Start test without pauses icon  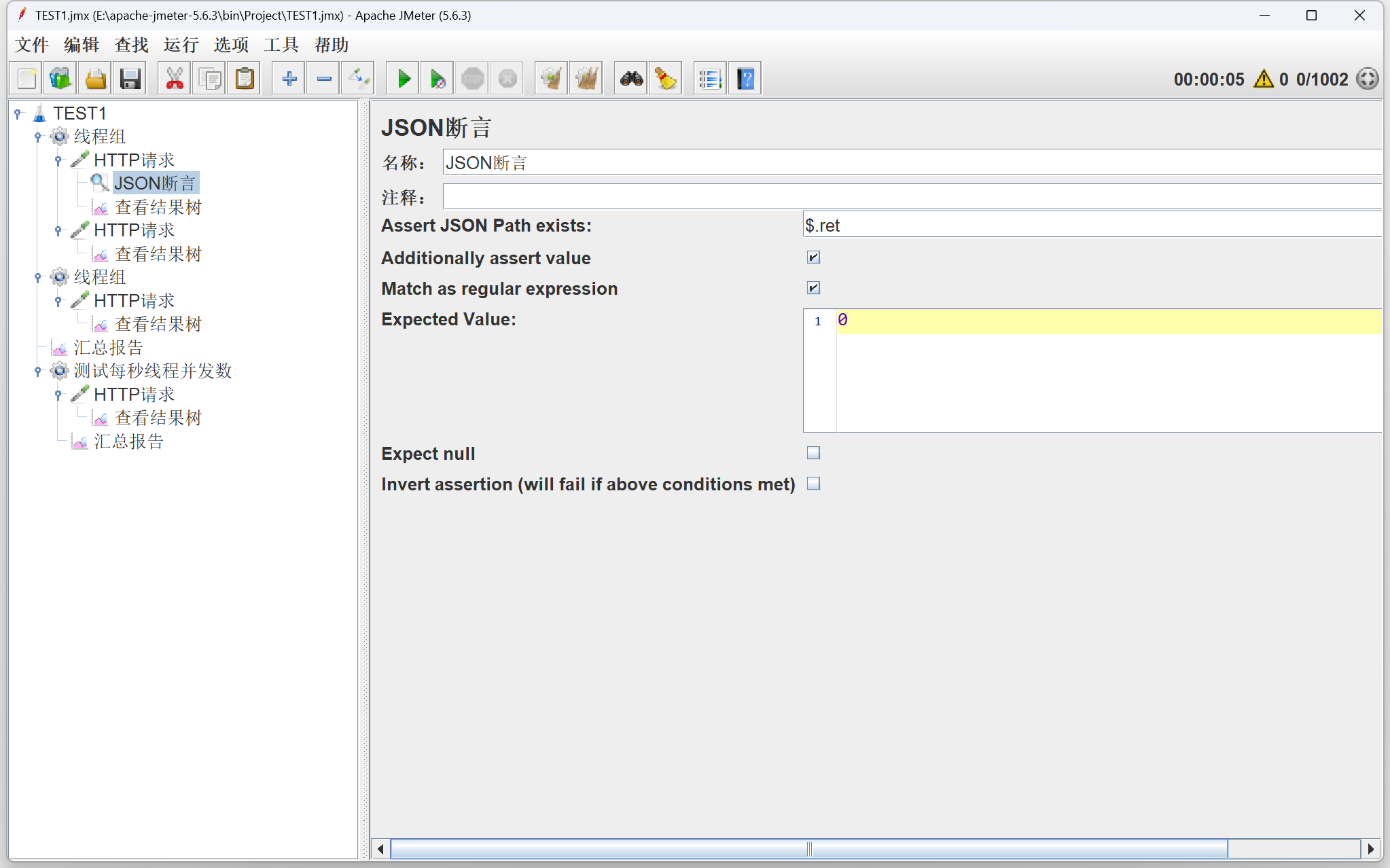438,79
